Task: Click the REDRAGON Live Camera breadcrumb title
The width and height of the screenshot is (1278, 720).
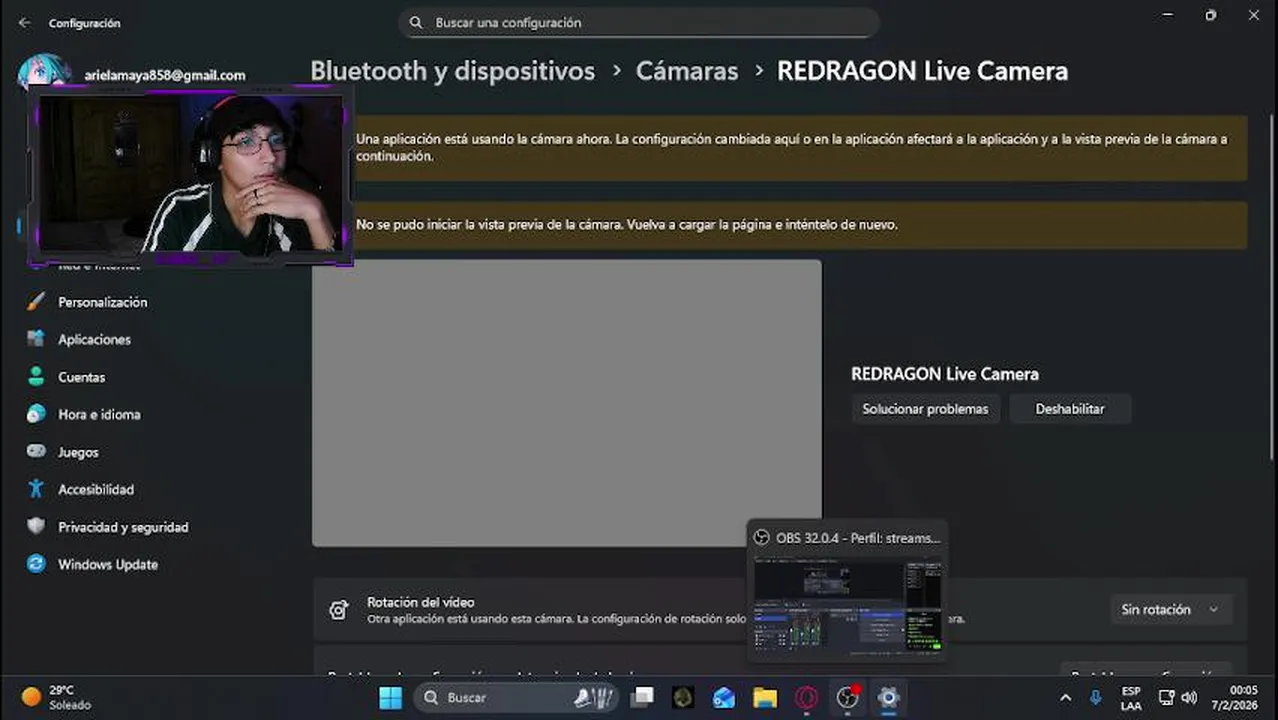Action: coord(922,71)
